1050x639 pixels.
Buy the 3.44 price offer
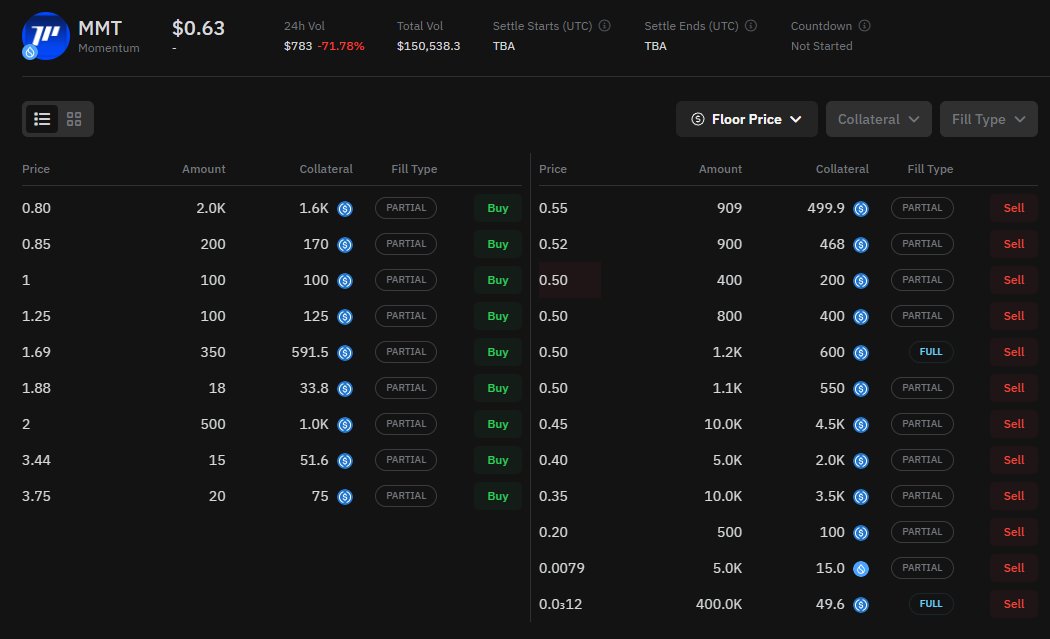click(x=498, y=460)
